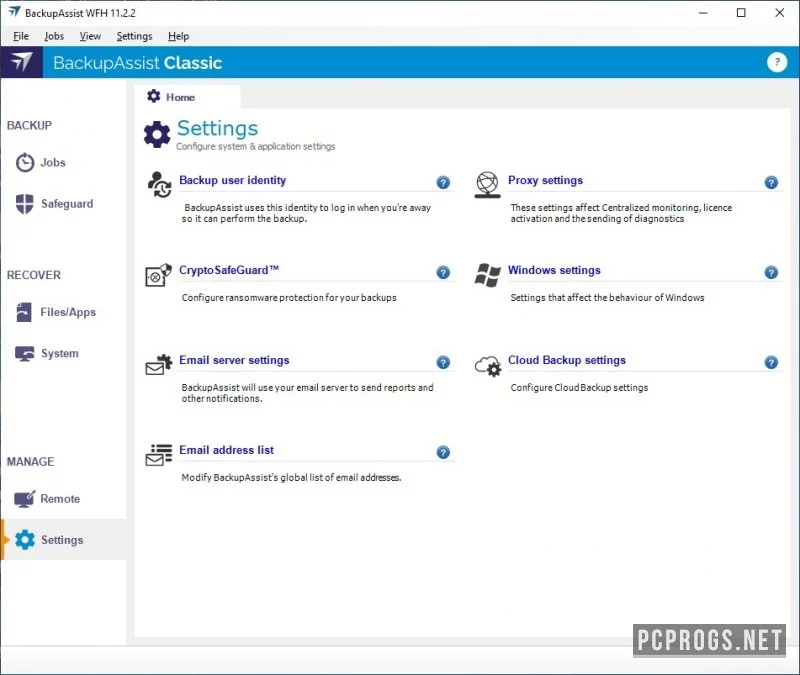Open the File menu
This screenshot has width=800, height=675.
pyautogui.click(x=21, y=36)
